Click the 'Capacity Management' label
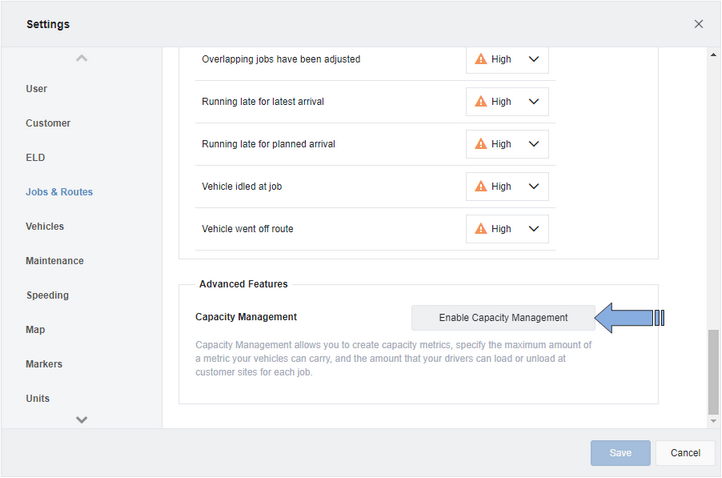 tap(246, 317)
